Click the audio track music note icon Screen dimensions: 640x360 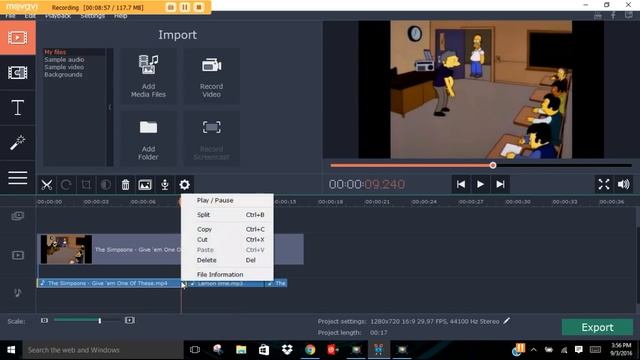click(x=18, y=293)
